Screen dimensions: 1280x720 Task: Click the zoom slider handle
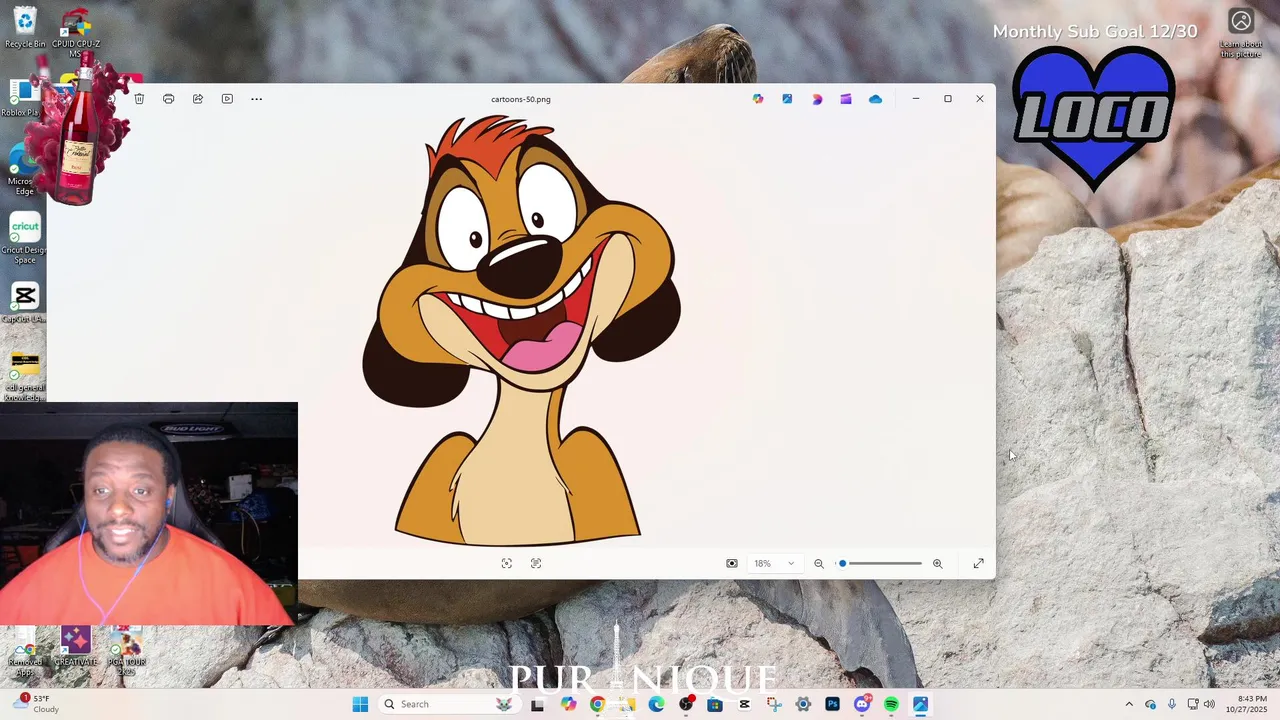(x=843, y=564)
